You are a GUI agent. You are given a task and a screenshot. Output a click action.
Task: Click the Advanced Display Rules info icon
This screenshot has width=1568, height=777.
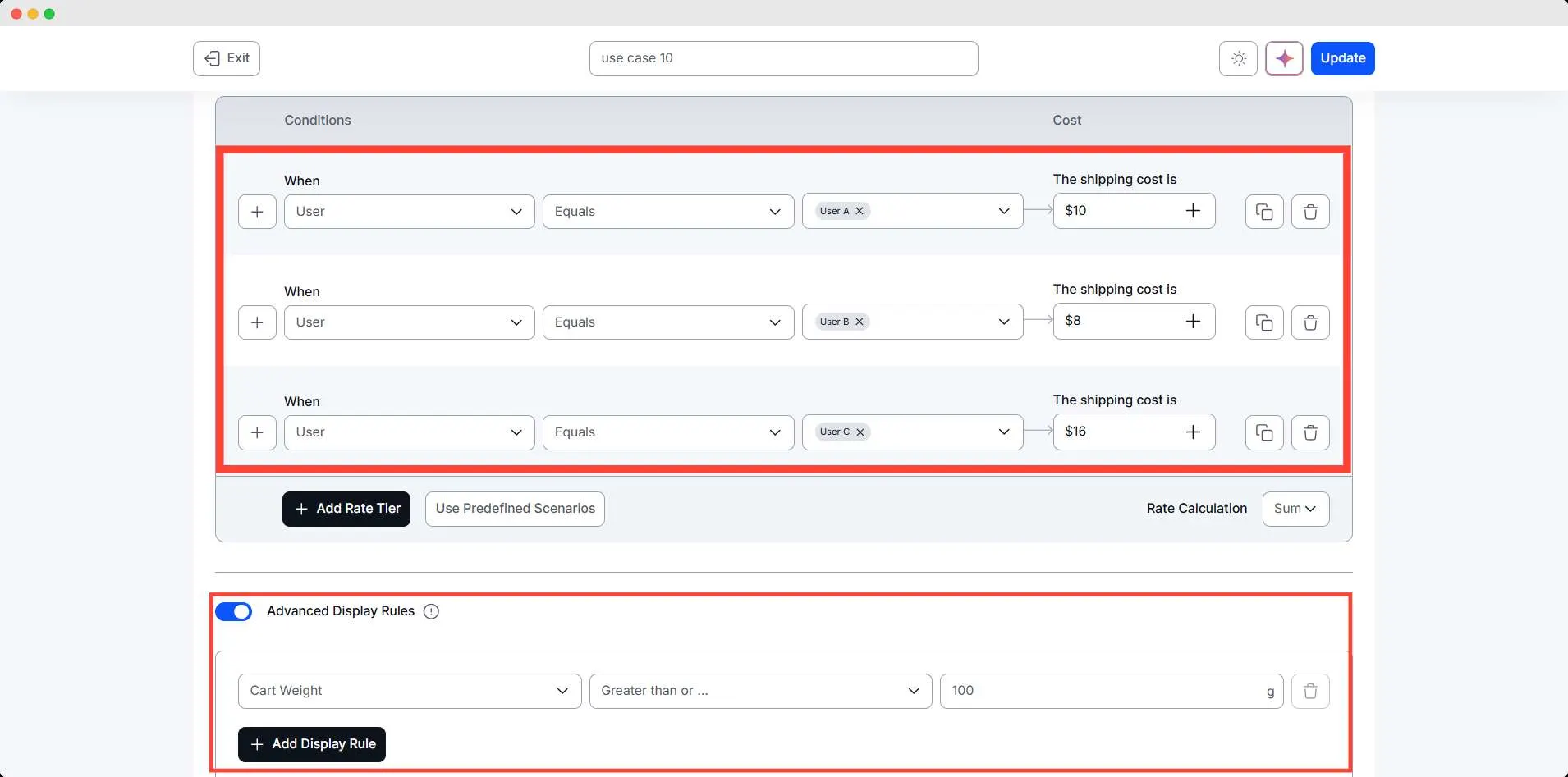pyautogui.click(x=431, y=611)
